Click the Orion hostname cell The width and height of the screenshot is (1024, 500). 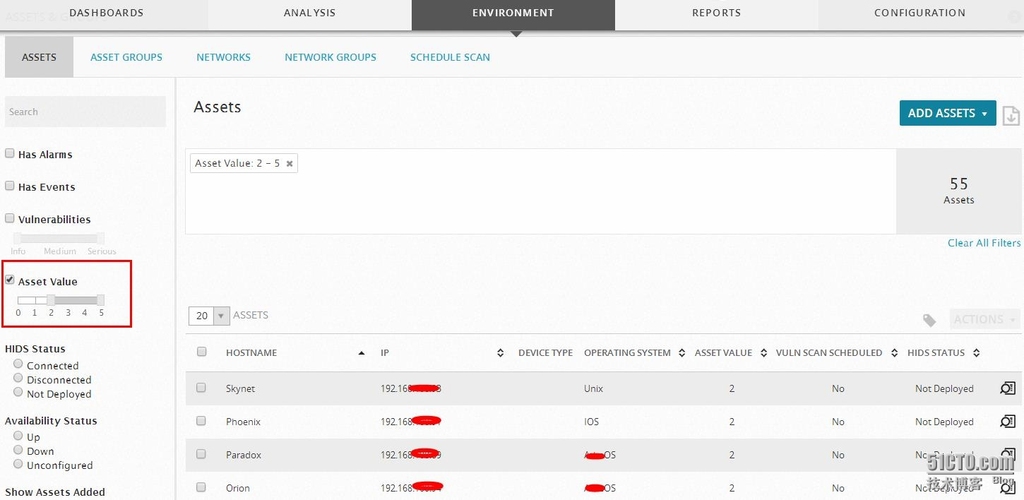pyautogui.click(x=238, y=488)
